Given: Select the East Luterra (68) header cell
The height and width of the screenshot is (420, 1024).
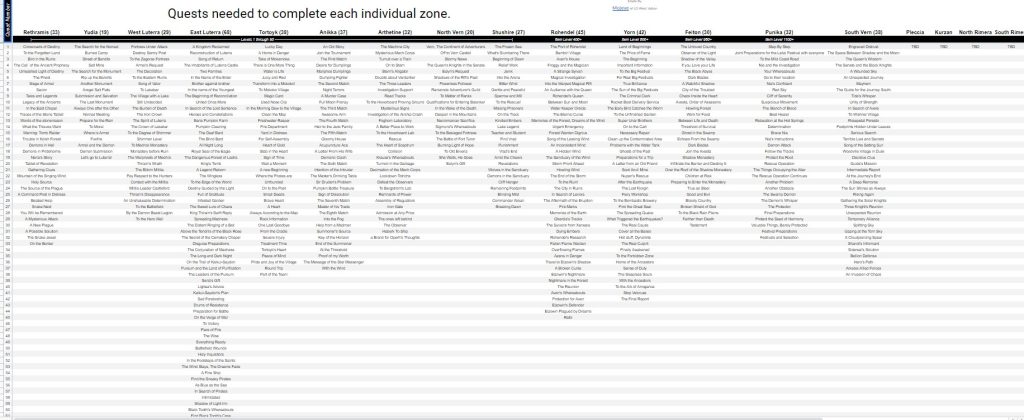Looking at the screenshot, I should 210,32.
